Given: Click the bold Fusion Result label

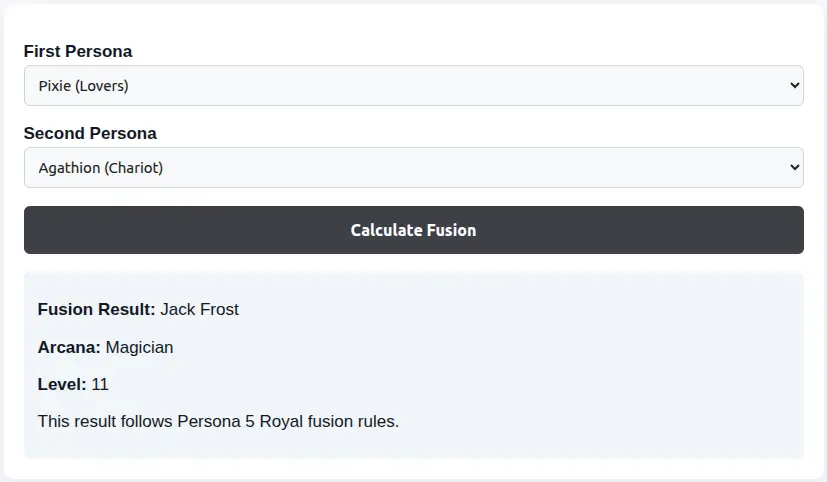Looking at the screenshot, I should coord(96,310).
